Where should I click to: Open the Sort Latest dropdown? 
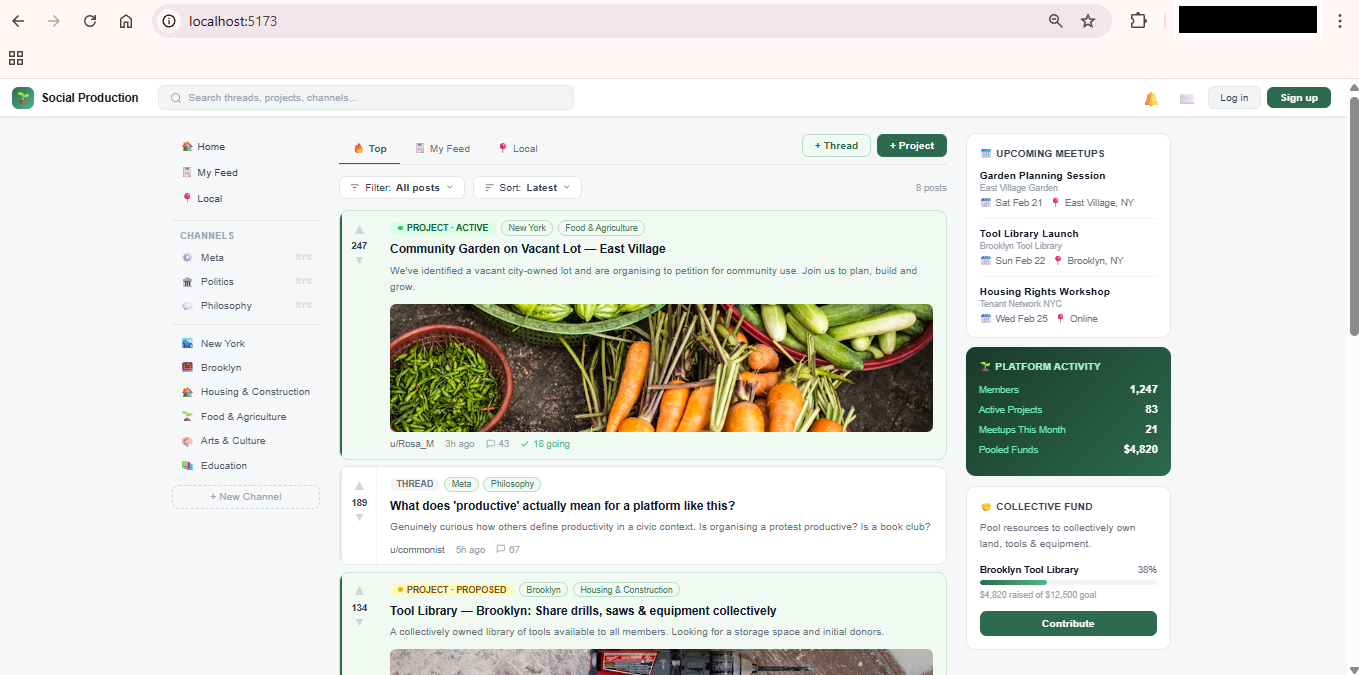point(527,188)
